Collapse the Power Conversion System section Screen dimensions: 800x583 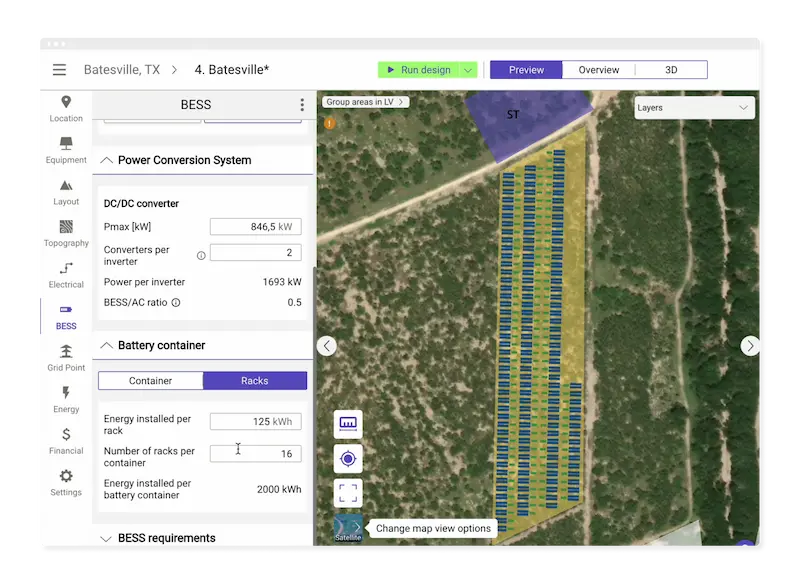pyautogui.click(x=107, y=160)
